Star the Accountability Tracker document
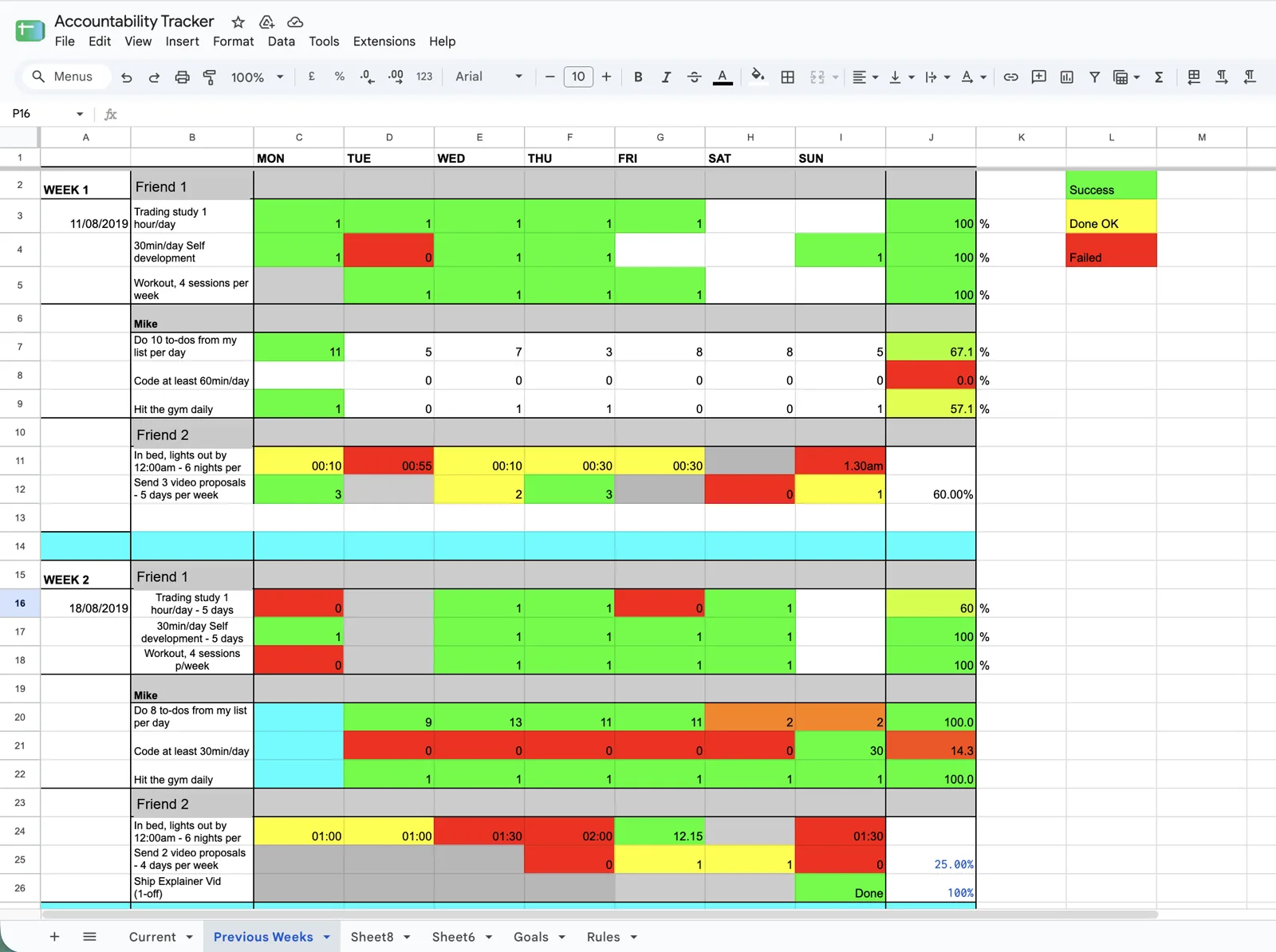Image resolution: width=1276 pixels, height=952 pixels. [238, 22]
